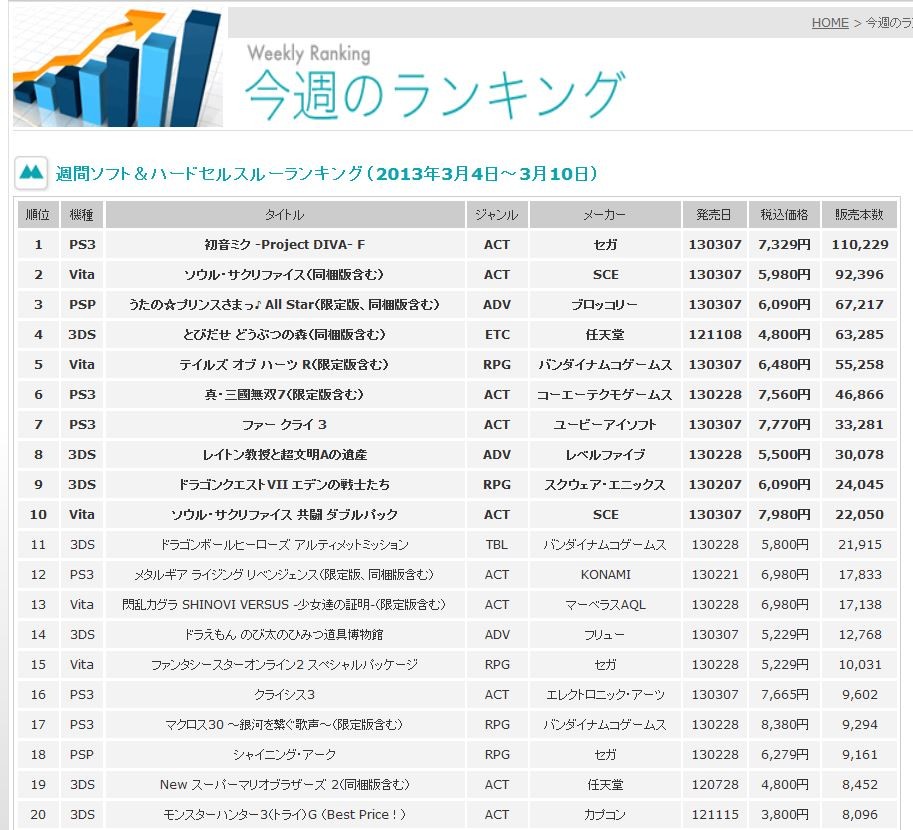Click release date 121108
Viewport: 913px width, 830px height.
(715, 334)
